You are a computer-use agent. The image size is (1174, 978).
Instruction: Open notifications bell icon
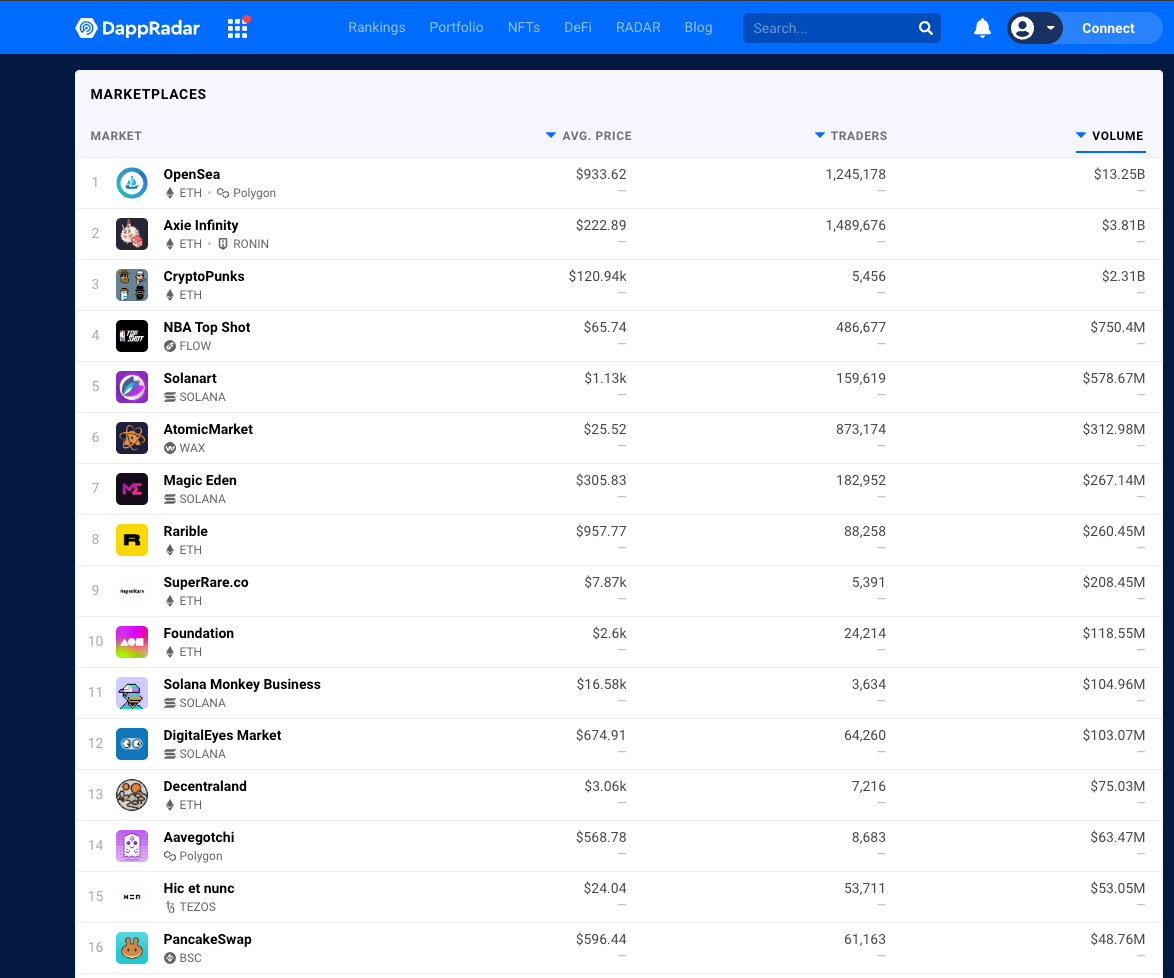coord(982,28)
